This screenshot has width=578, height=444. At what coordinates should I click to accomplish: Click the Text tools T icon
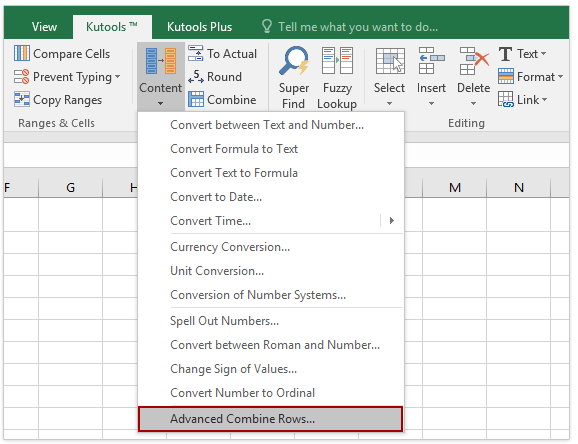(x=505, y=54)
